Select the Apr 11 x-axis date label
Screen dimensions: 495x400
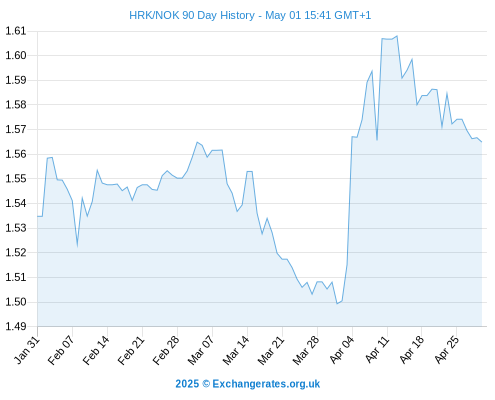click(x=377, y=350)
